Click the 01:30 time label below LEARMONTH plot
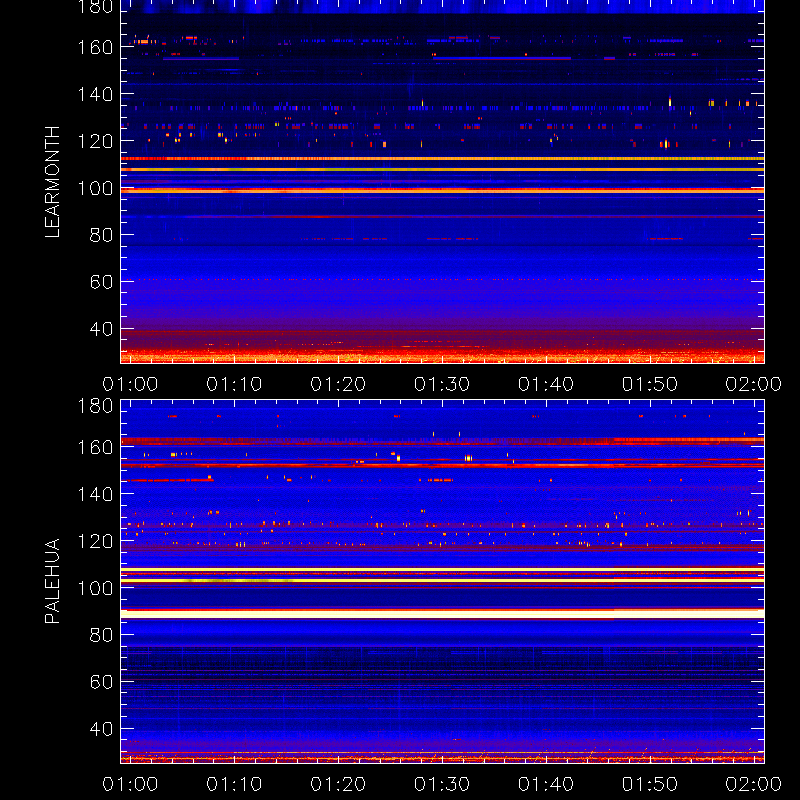Image resolution: width=800 pixels, height=800 pixels. (442, 384)
